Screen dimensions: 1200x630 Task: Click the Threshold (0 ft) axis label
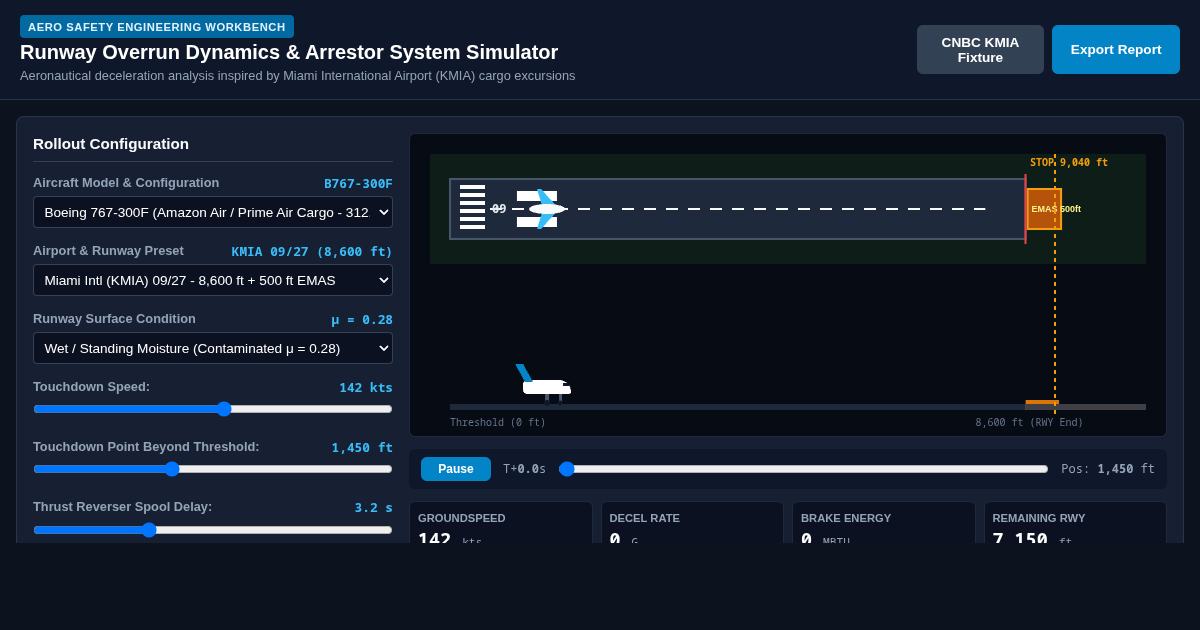click(x=498, y=422)
